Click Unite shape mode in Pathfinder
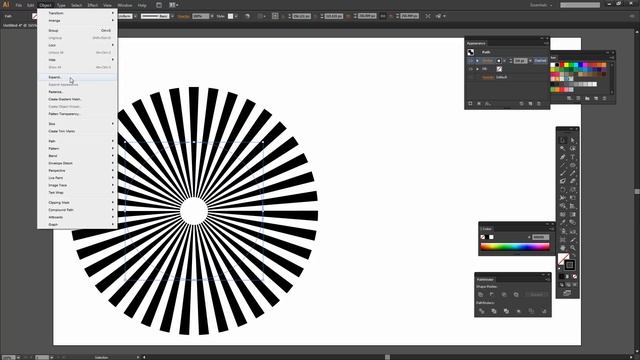This screenshot has height=360, width=640. [x=481, y=294]
